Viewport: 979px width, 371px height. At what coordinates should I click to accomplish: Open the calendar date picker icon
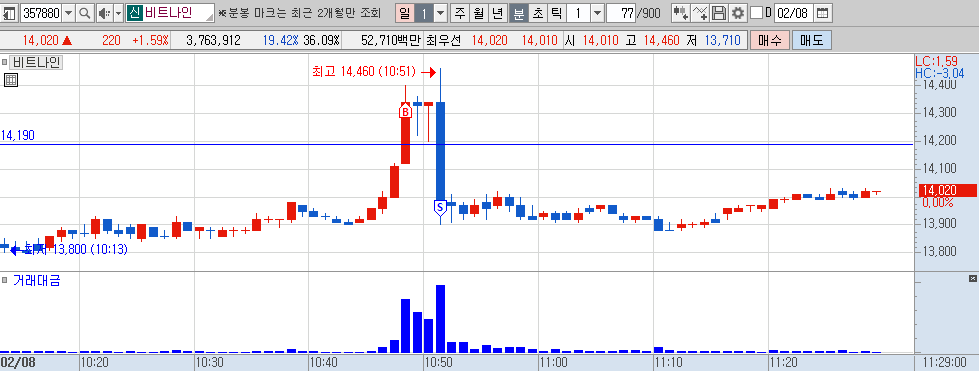823,12
